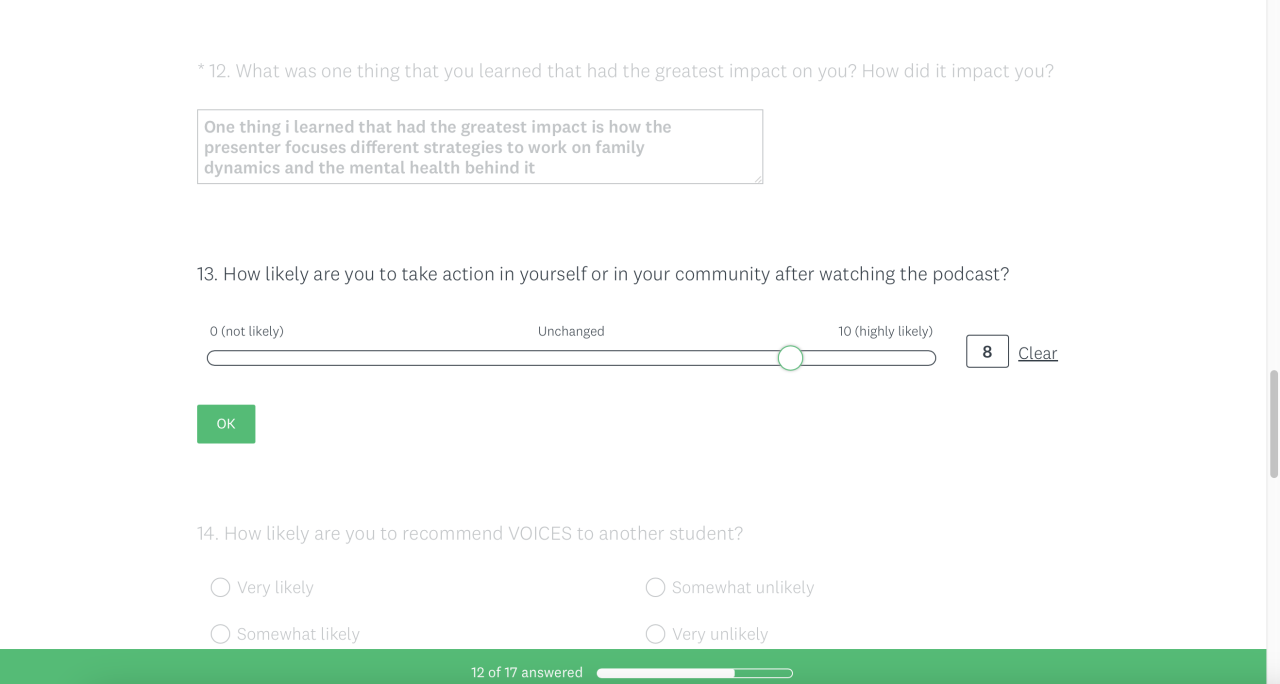
Task: Click the Clear link beside the slider
Action: coord(1037,353)
